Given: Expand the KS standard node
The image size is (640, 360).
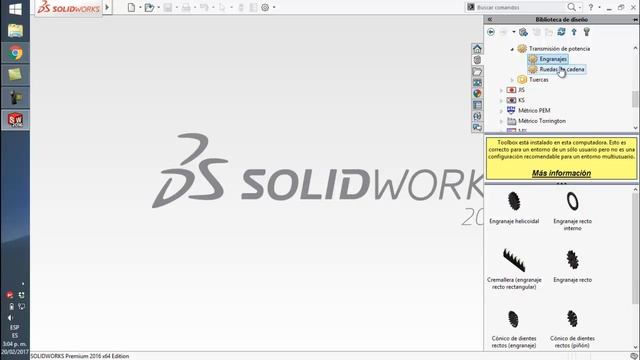Looking at the screenshot, I should (x=502, y=100).
